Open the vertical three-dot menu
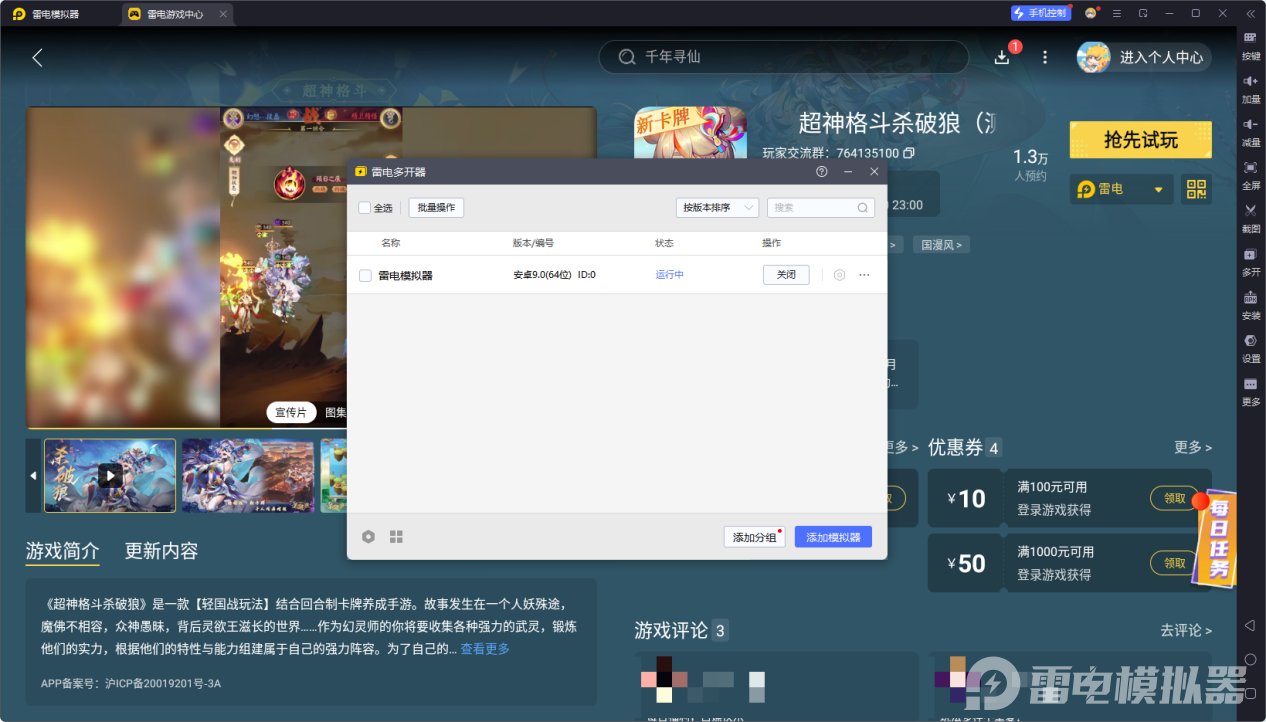 1045,57
